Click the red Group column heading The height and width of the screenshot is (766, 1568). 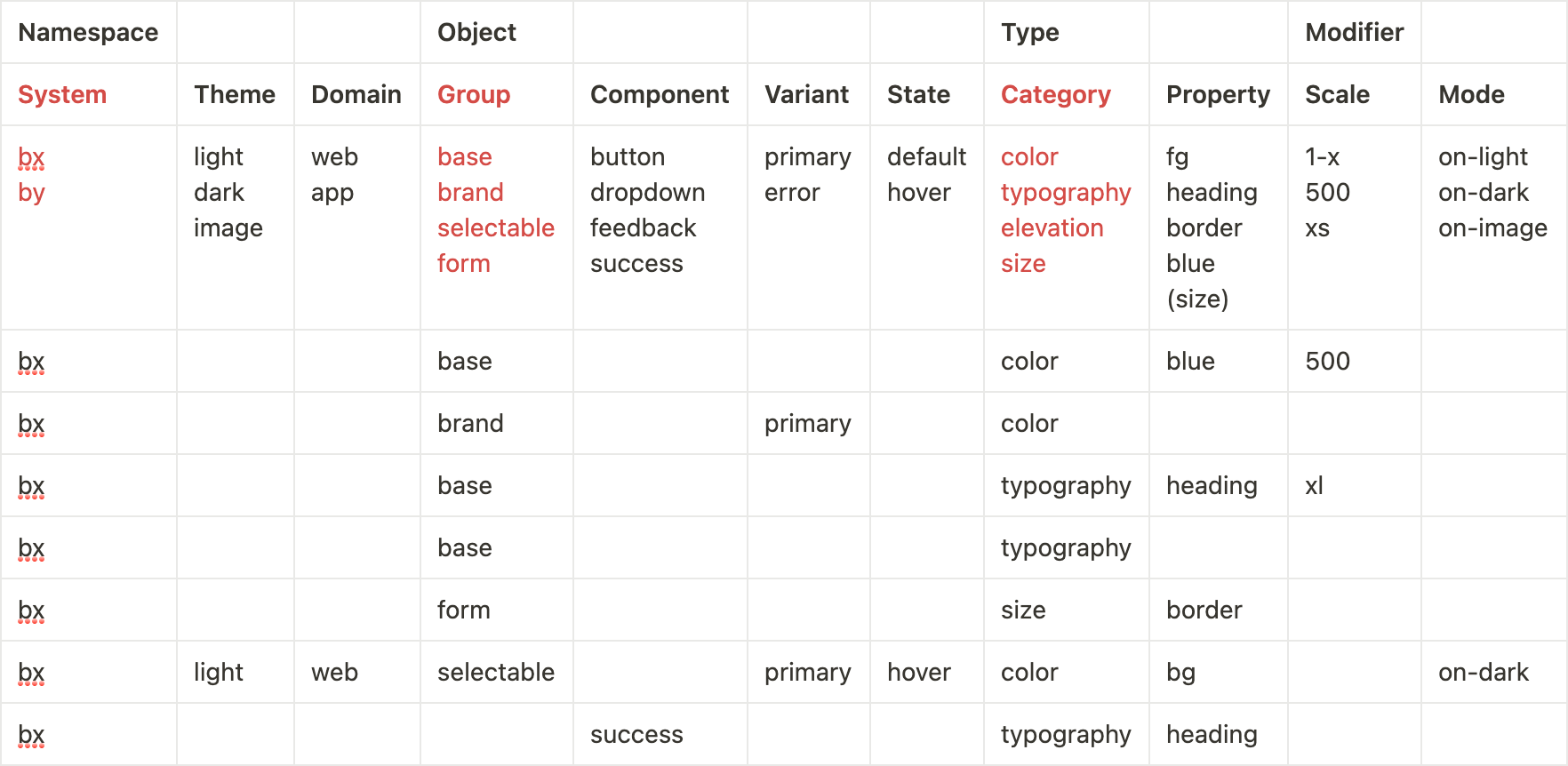click(x=474, y=94)
